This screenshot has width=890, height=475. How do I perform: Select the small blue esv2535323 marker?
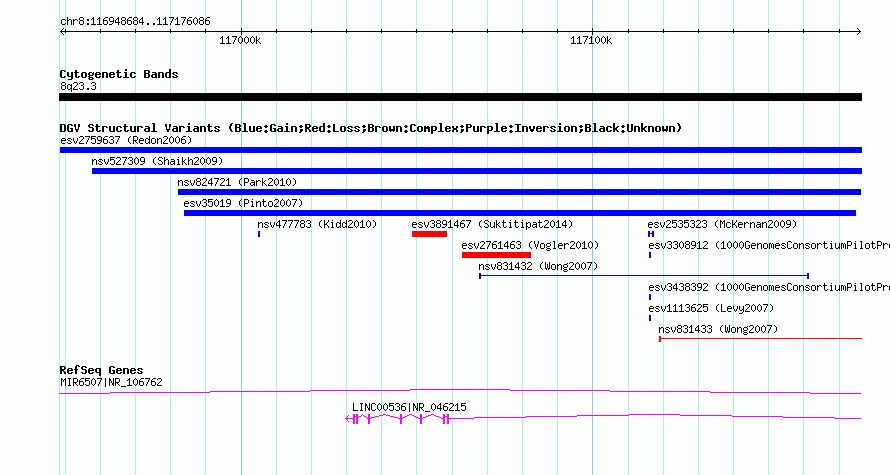pos(651,234)
